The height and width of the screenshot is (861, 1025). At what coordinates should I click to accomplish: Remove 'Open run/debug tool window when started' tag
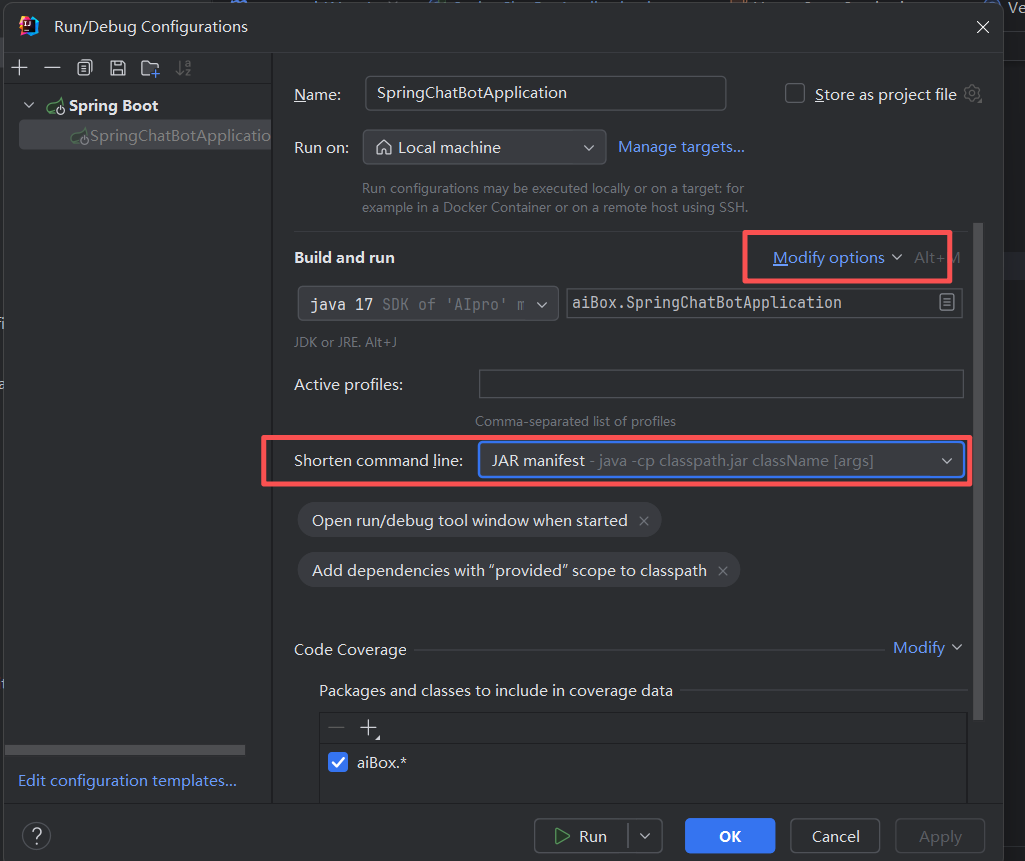644,521
